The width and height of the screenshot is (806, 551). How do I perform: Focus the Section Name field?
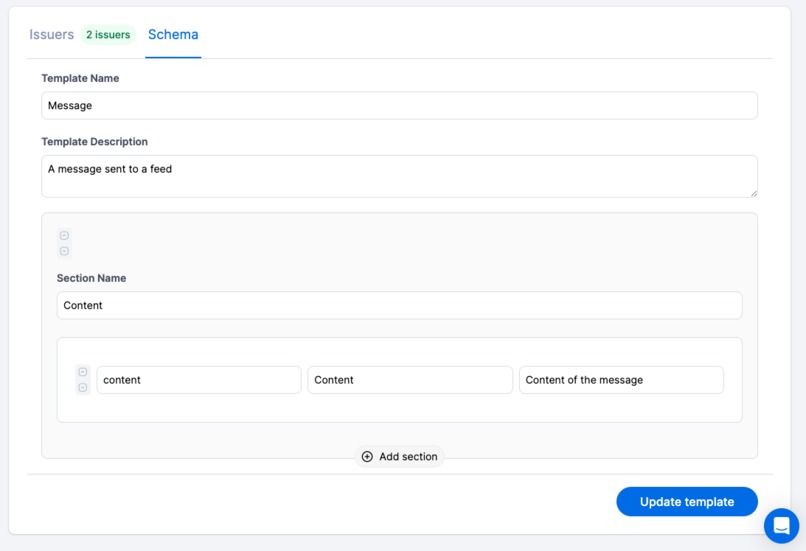pyautogui.click(x=399, y=305)
